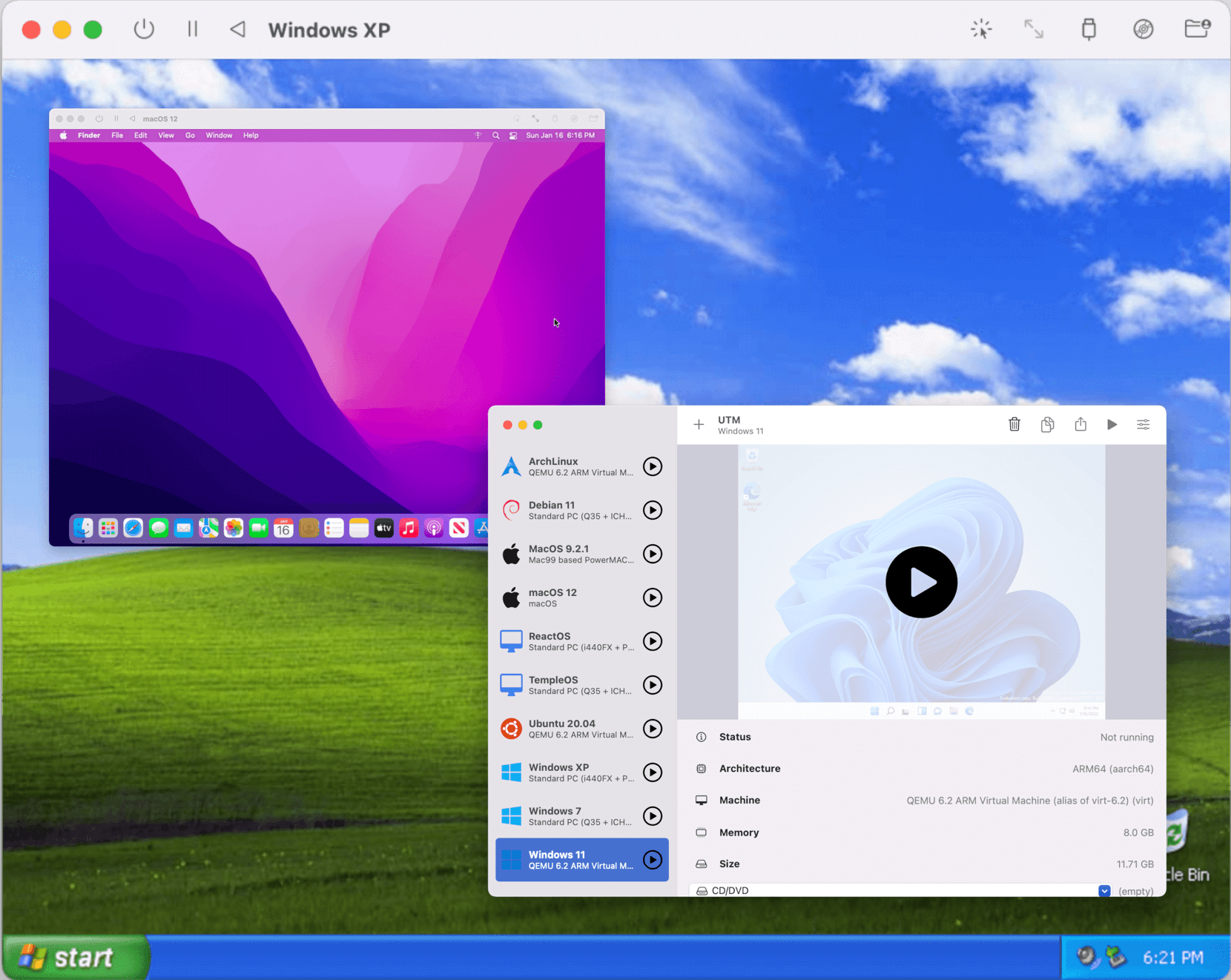Start the TempleOS VM with its play button
1231x980 pixels.
coord(653,685)
